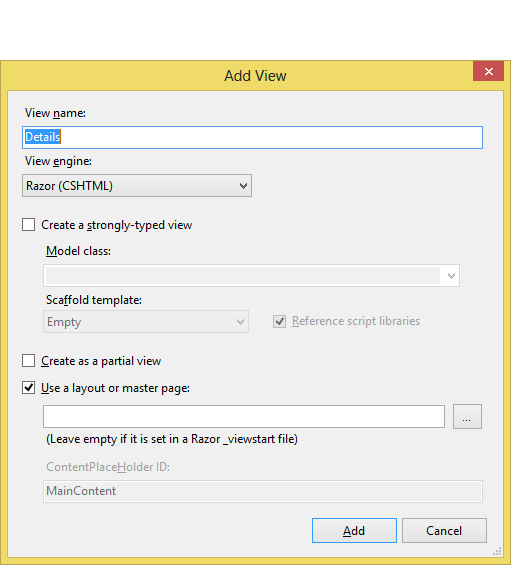
Task: Click the View engine dropdown arrow
Action: 243,186
